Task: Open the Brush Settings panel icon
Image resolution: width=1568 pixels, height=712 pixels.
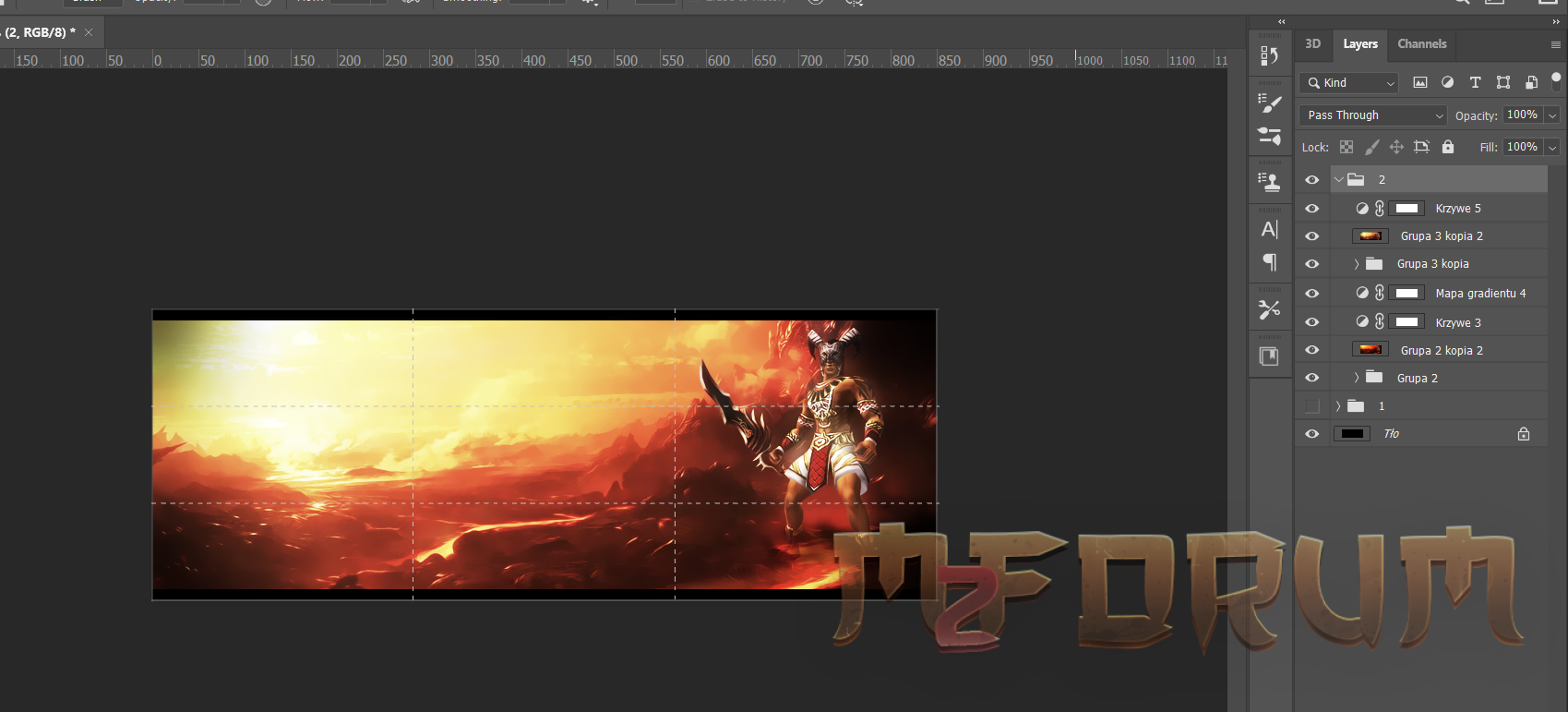Action: 1270,103
